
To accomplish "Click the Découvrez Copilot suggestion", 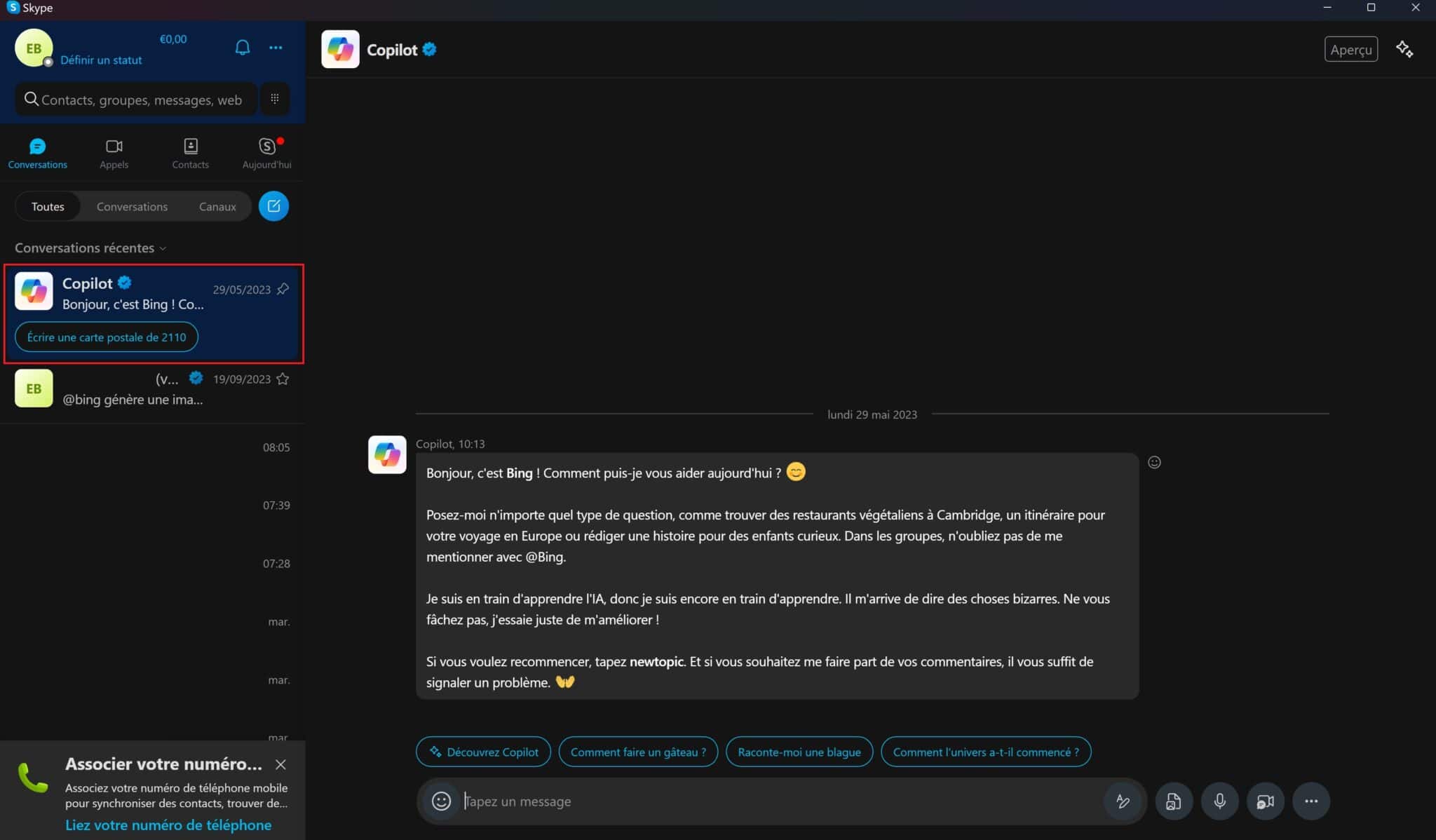I will [x=483, y=752].
